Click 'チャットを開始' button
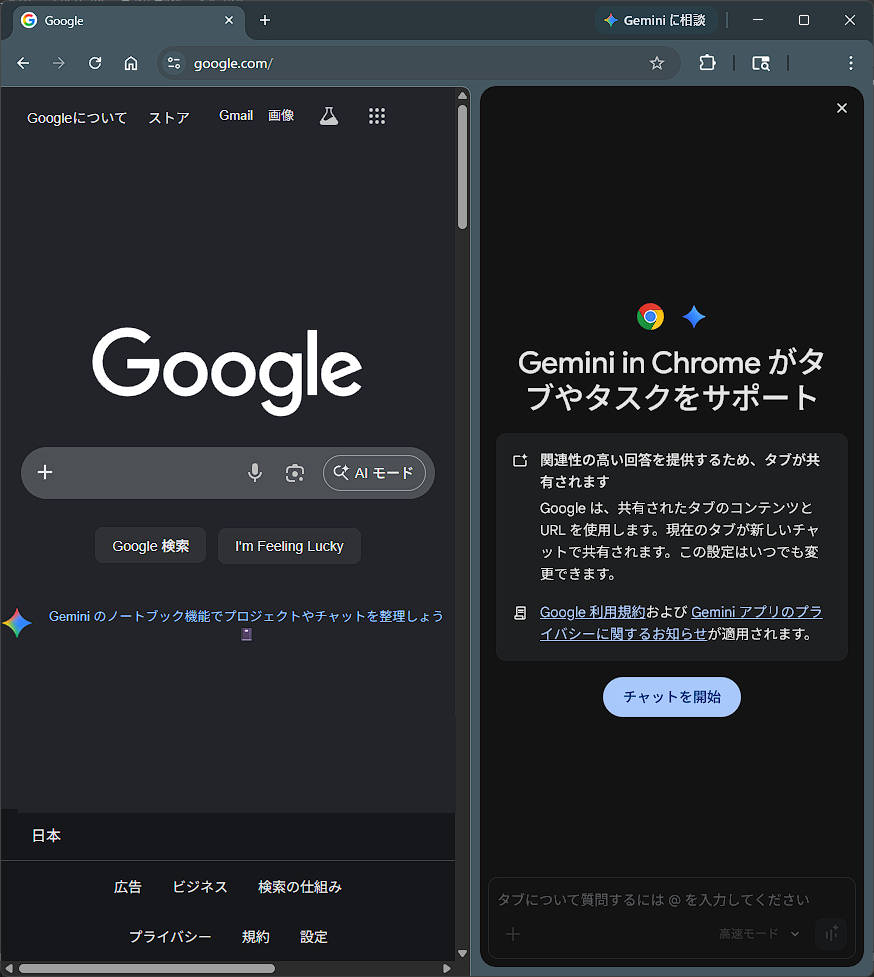The height and width of the screenshot is (977, 874). [x=672, y=697]
